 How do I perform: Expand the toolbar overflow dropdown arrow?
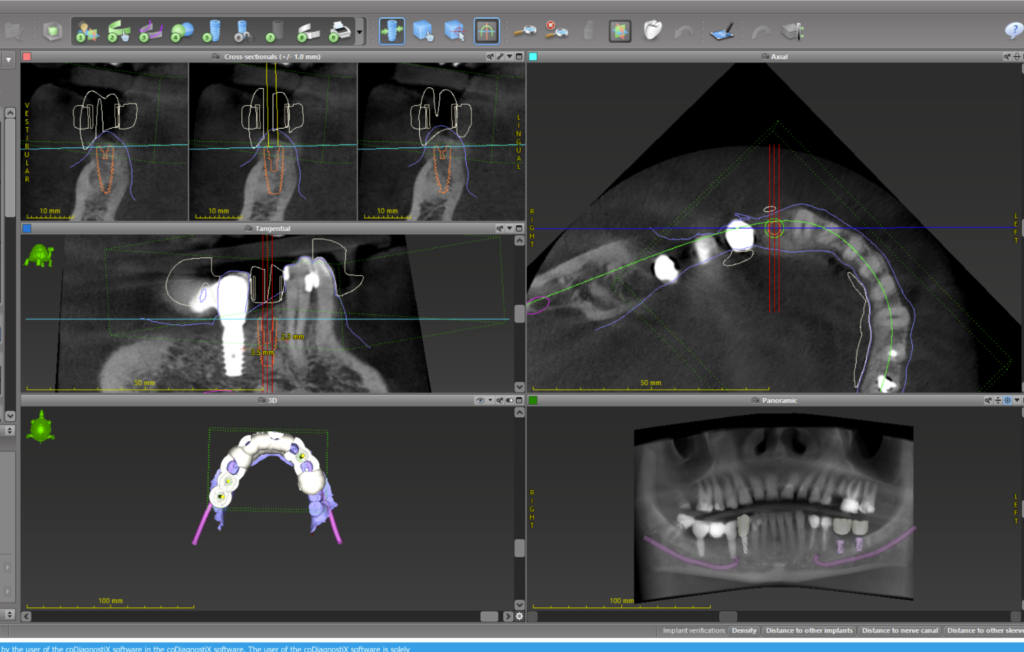(360, 30)
